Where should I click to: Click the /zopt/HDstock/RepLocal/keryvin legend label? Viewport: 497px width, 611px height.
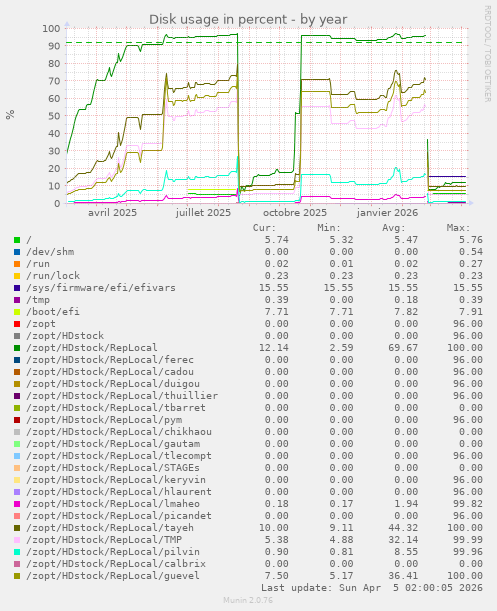116,480
